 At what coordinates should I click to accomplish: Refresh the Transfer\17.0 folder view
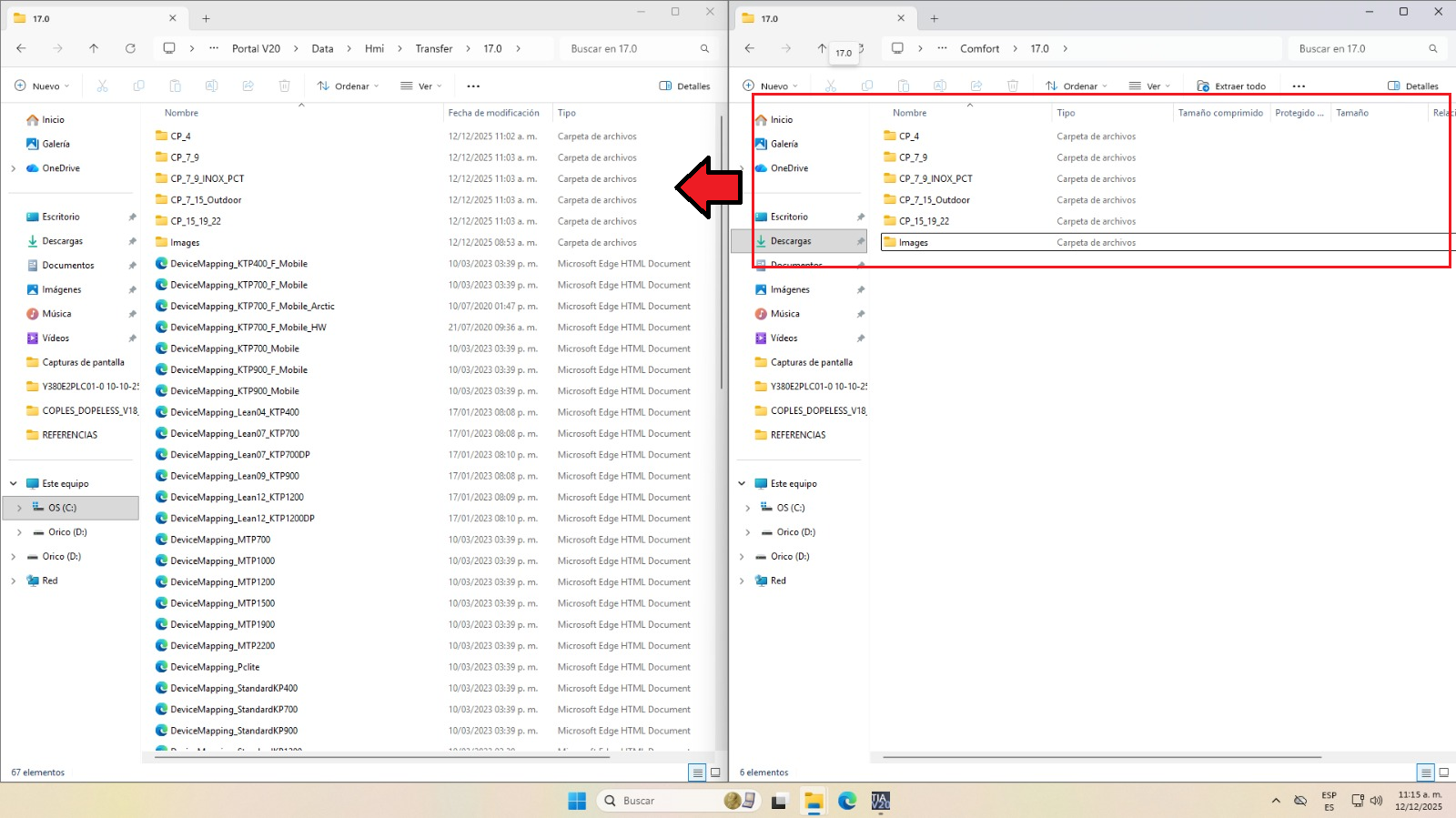pyautogui.click(x=130, y=48)
